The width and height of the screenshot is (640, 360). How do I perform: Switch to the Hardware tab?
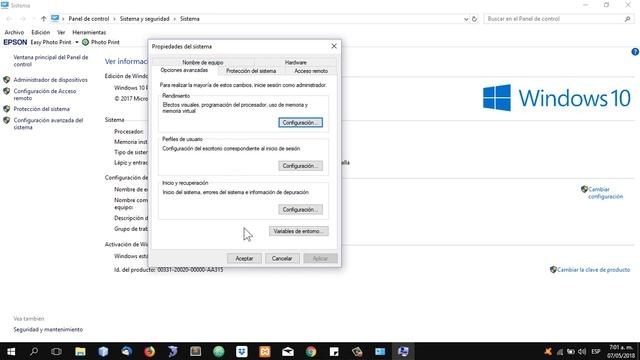pos(296,62)
